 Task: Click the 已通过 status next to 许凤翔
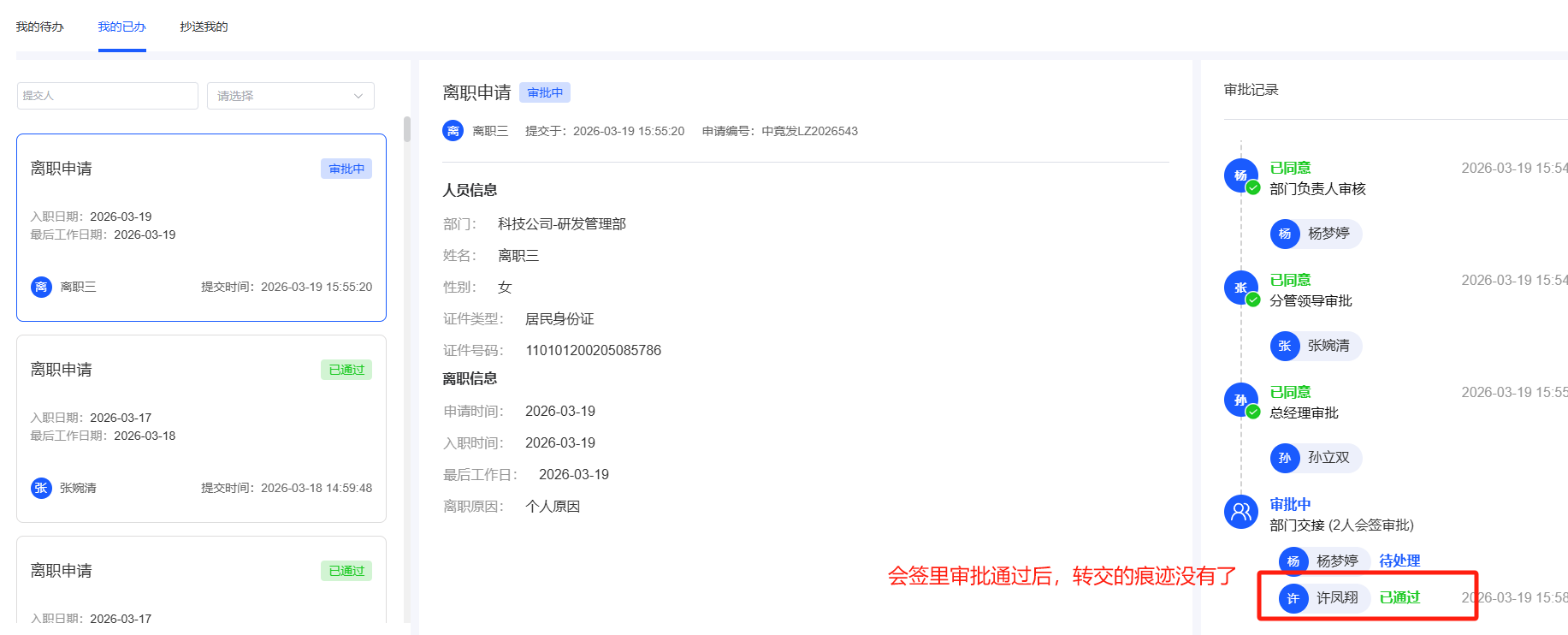[x=1399, y=597]
